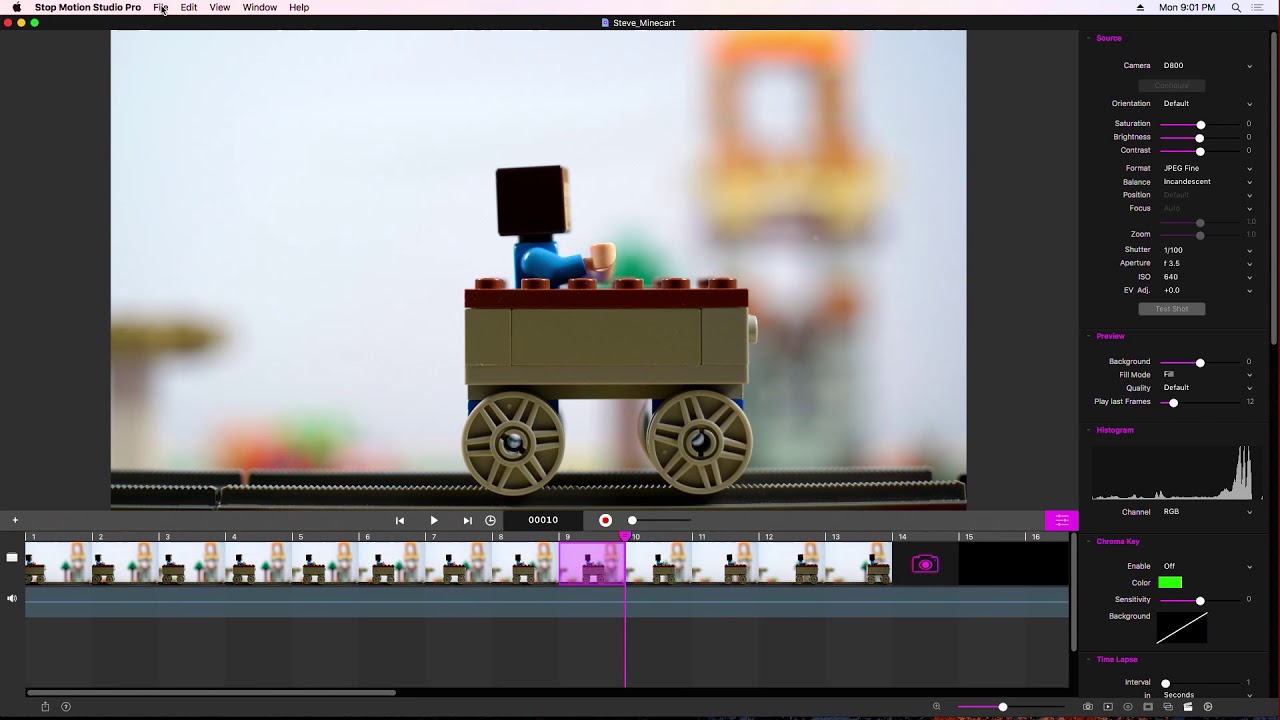
Task: Collapse the Time Lapse section
Action: 1088,660
